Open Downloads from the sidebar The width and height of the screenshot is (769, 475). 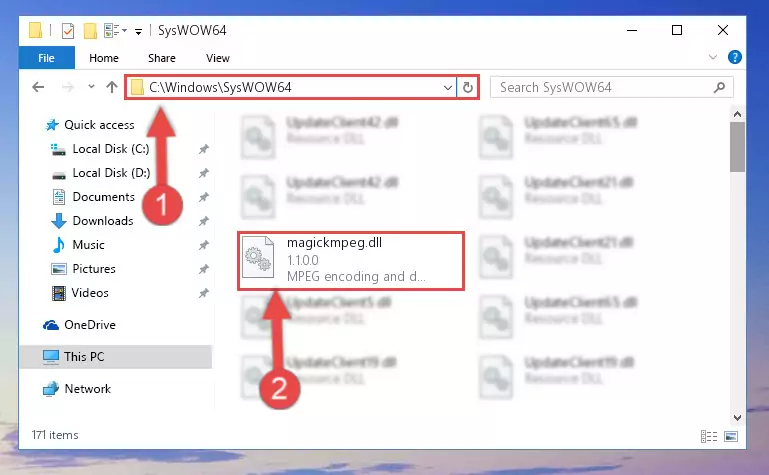pyautogui.click(x=103, y=221)
